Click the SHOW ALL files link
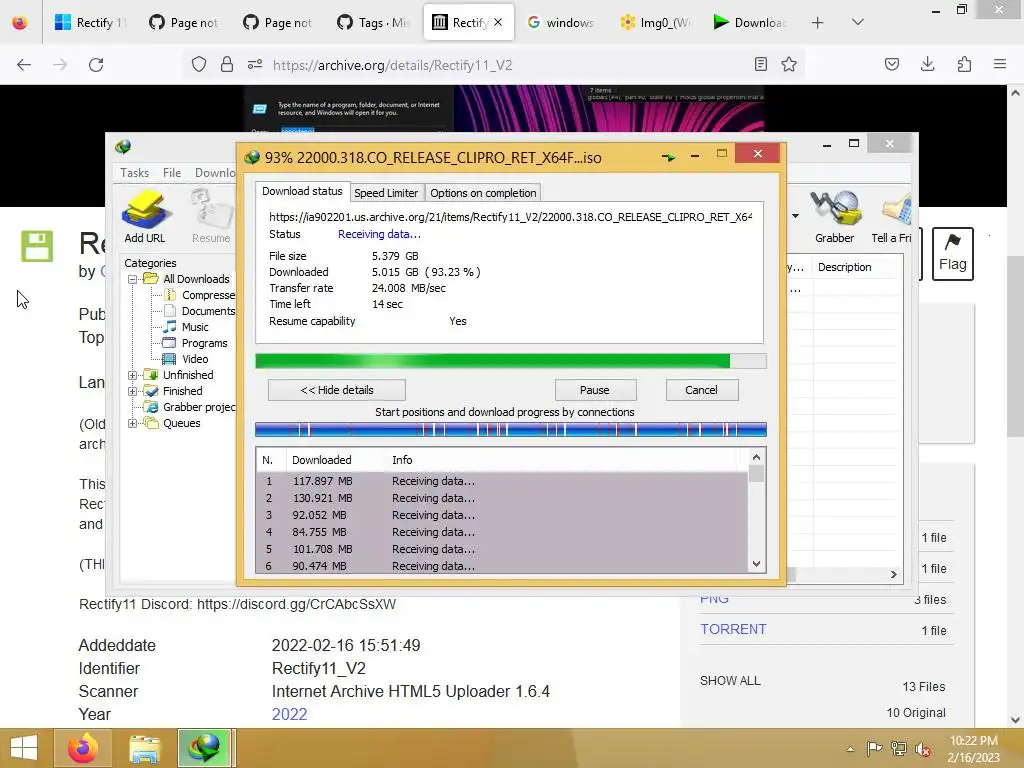 pyautogui.click(x=730, y=680)
